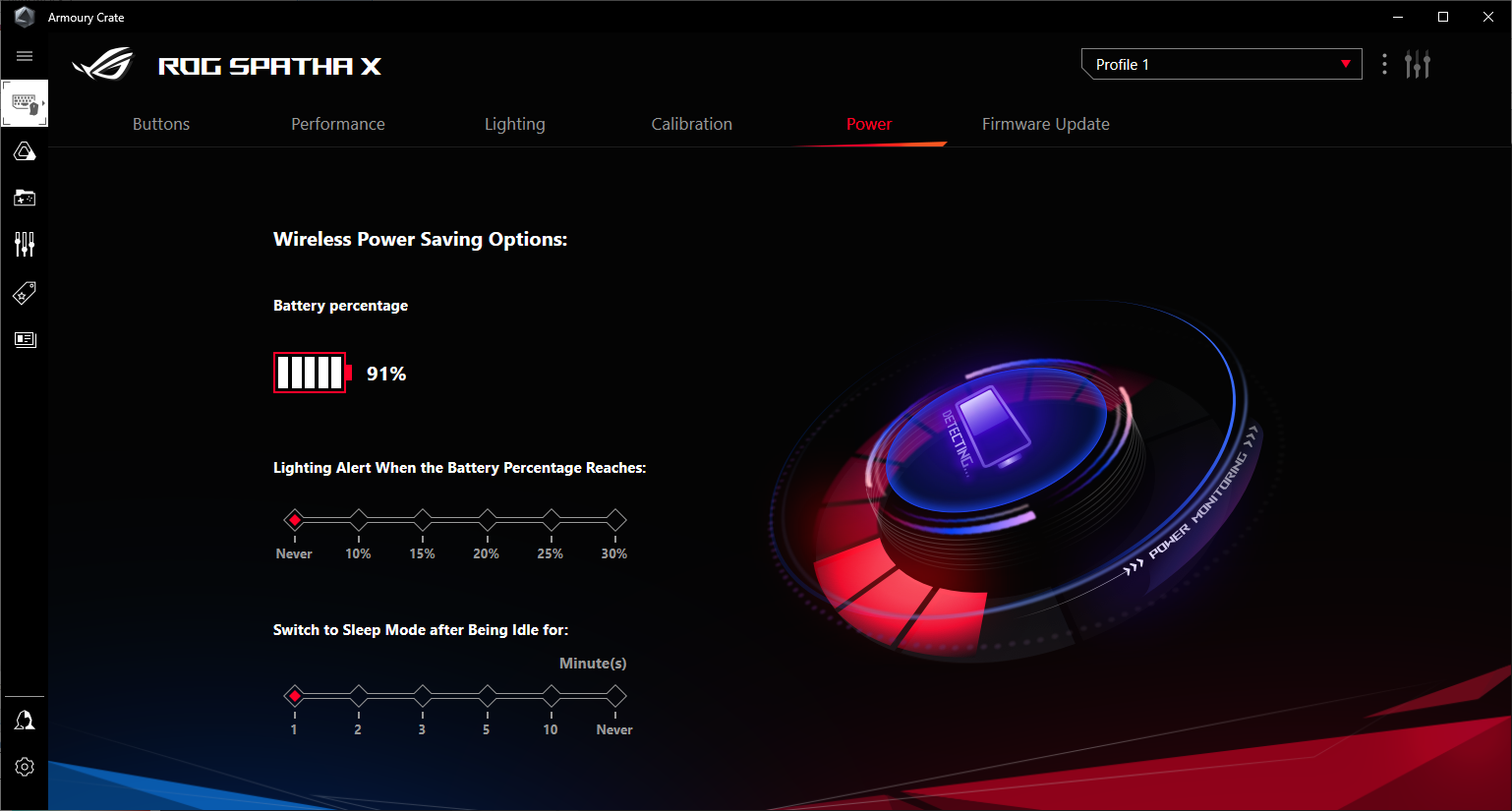Click the ROG SPATHA X device title
The width and height of the screenshot is (1512, 811).
[x=269, y=66]
